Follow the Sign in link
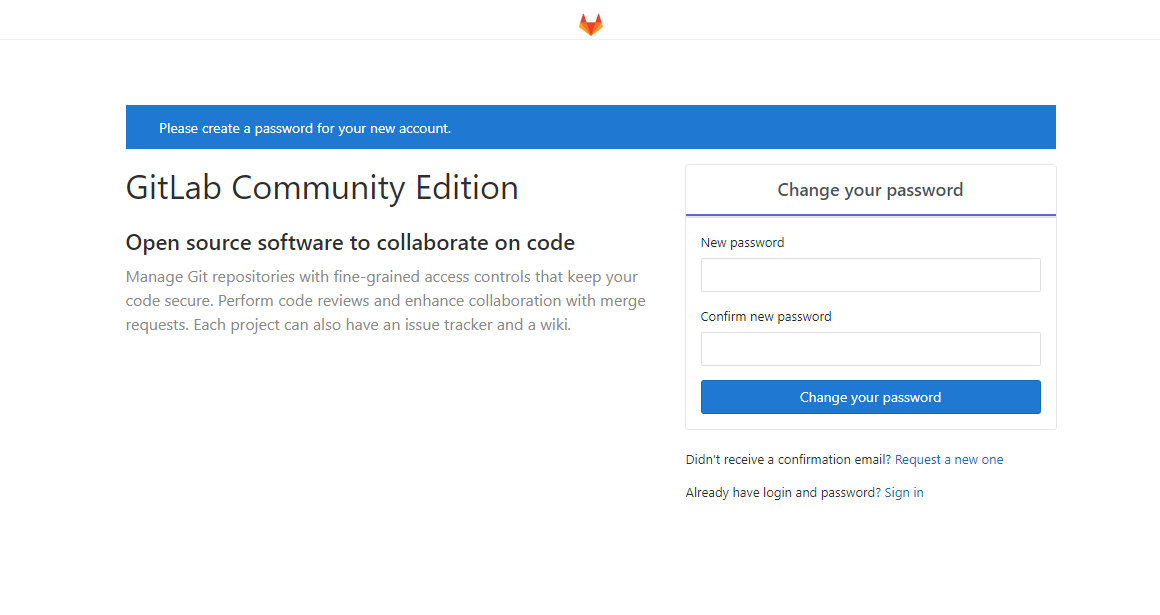This screenshot has height=615, width=1160. point(904,493)
